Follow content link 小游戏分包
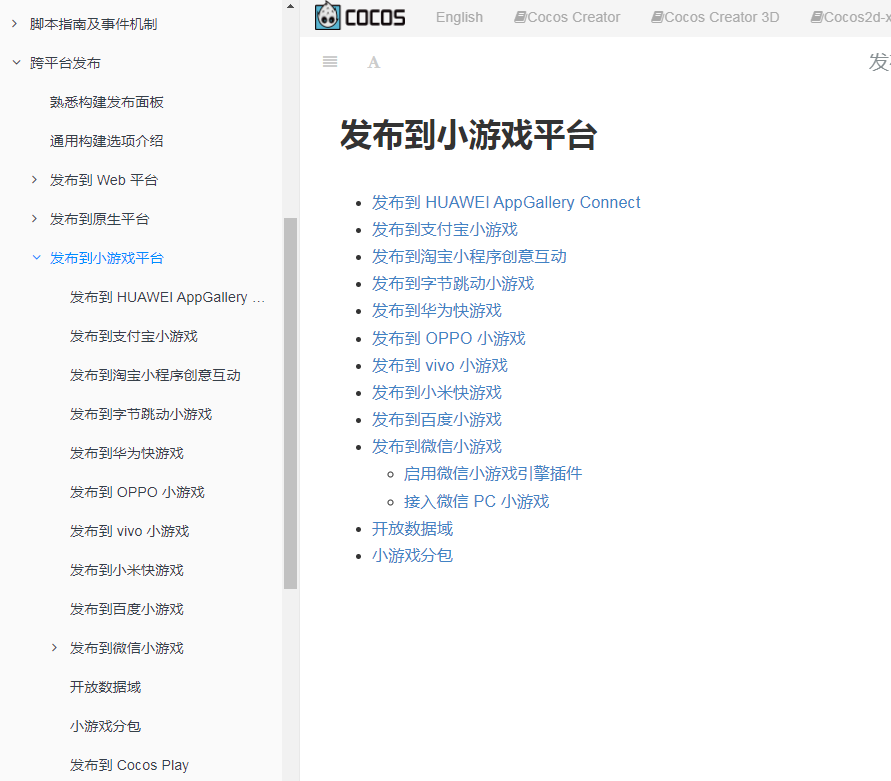Viewport: 891px width, 781px height. click(x=412, y=555)
